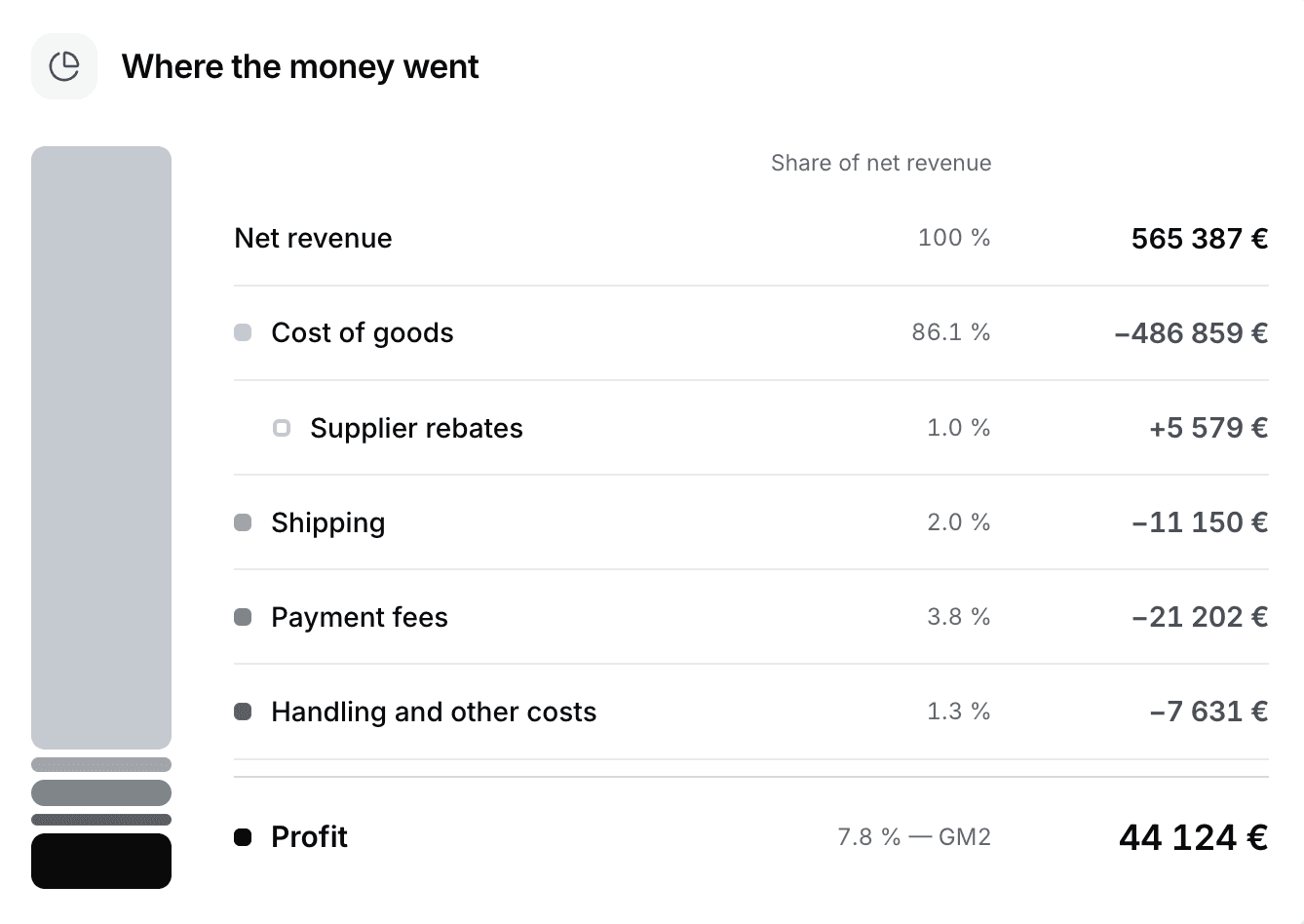Screen dimensions: 1304x924
Task: Click the Payment fees legend dot
Action: 244,617
